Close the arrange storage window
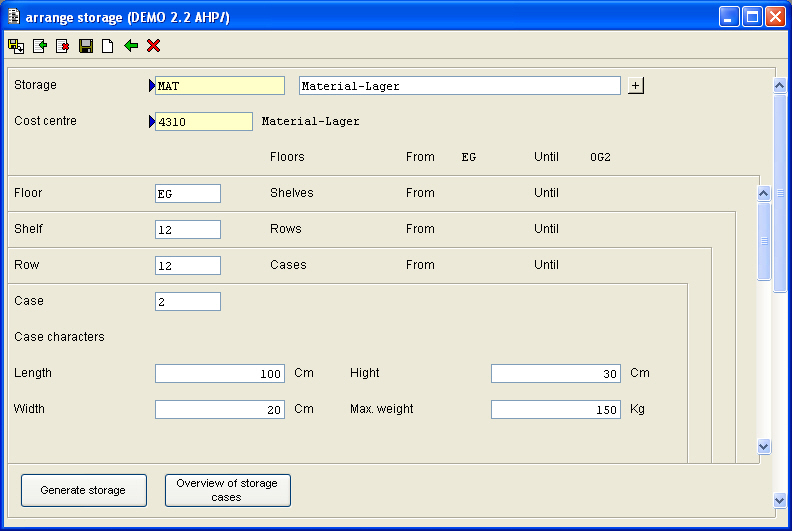Screen dimensions: 792x531 click(x=775, y=17)
